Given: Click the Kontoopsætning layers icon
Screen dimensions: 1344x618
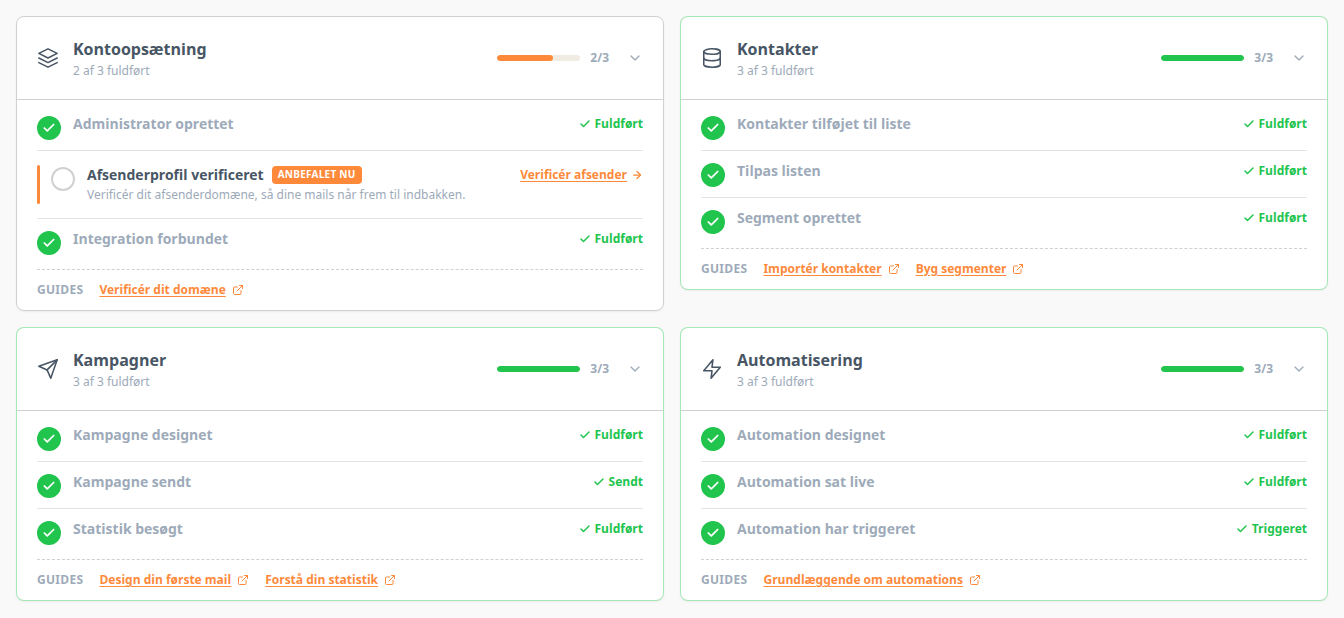Looking at the screenshot, I should (48, 58).
